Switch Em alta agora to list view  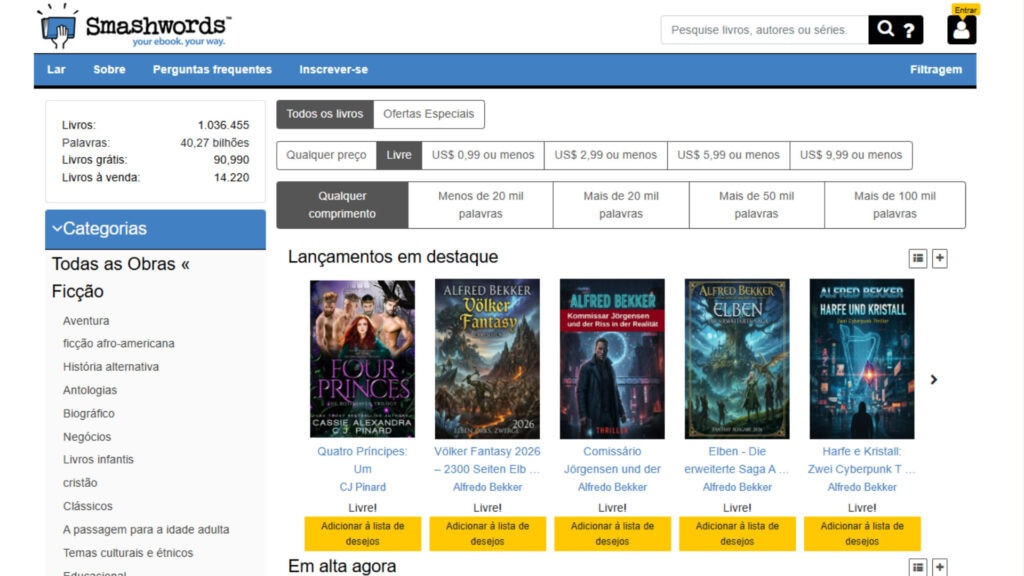point(918,567)
